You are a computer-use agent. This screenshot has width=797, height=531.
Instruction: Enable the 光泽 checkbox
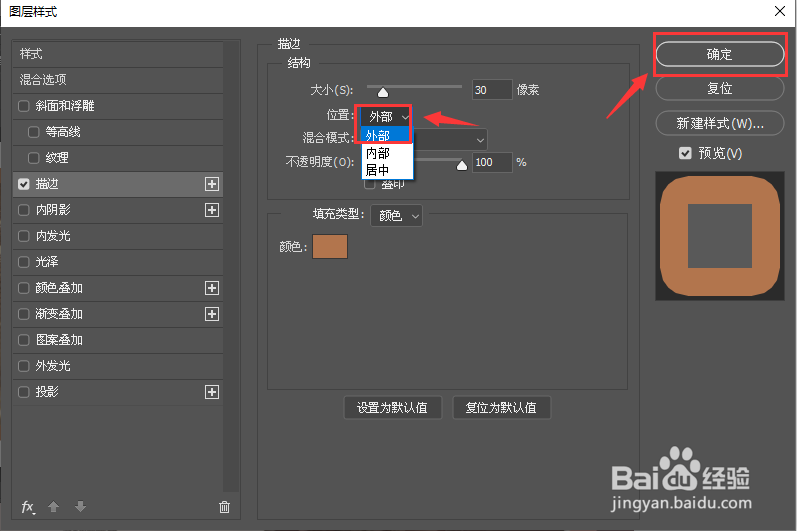tap(23, 262)
